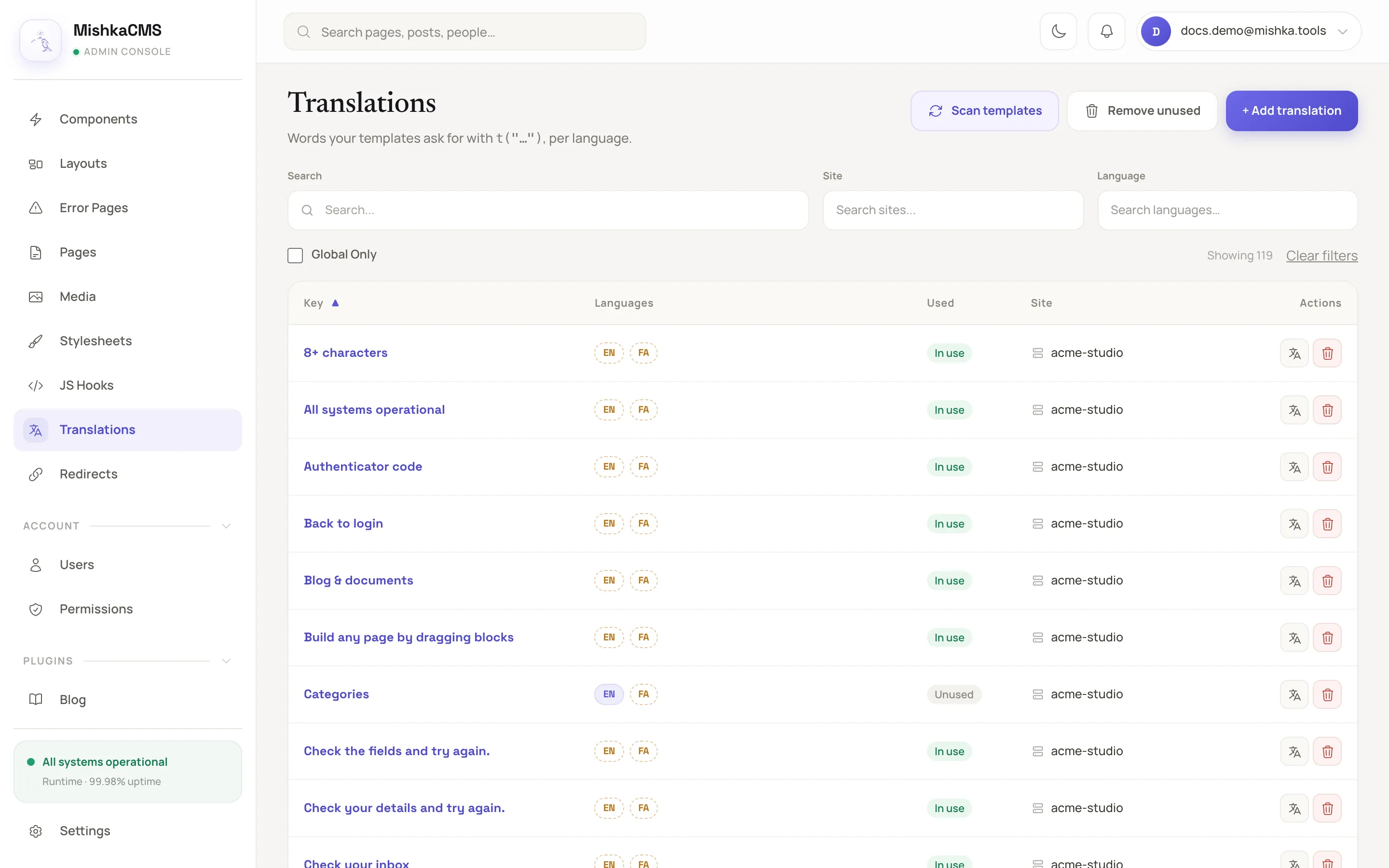Edit translations for the 8+ characters row

(1294, 353)
